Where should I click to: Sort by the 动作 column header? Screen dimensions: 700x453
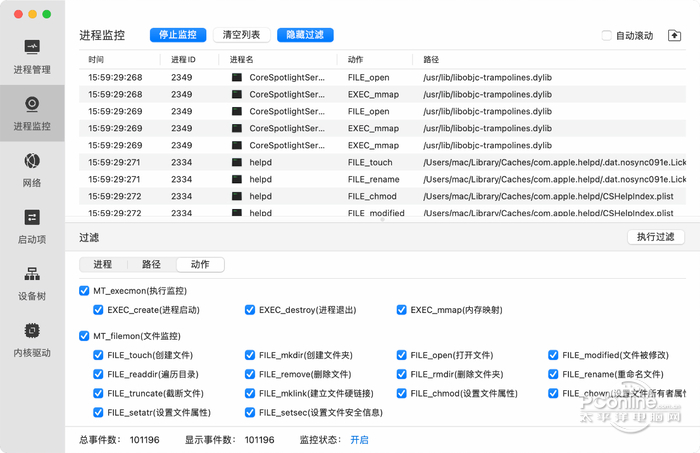tap(355, 59)
